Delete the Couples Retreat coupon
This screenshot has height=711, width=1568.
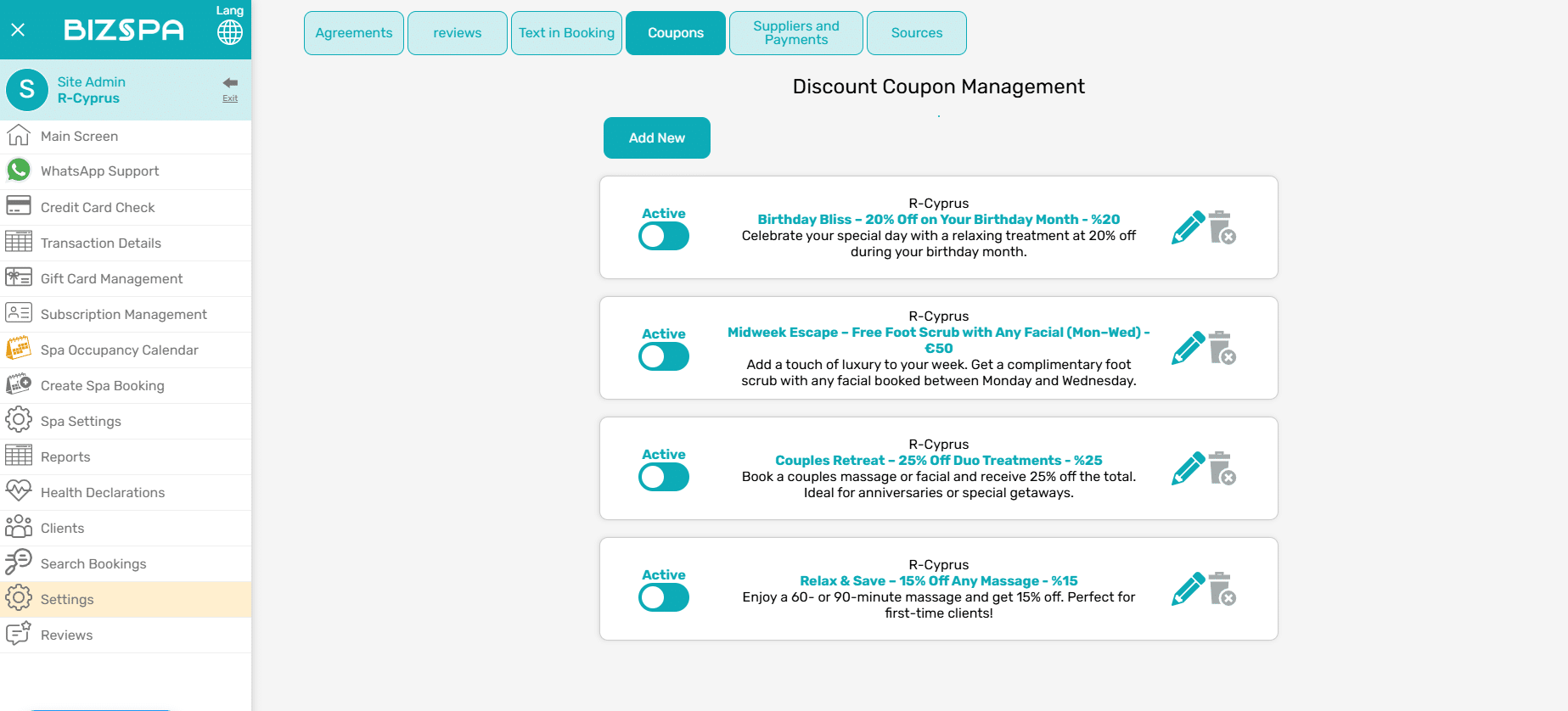(1222, 468)
